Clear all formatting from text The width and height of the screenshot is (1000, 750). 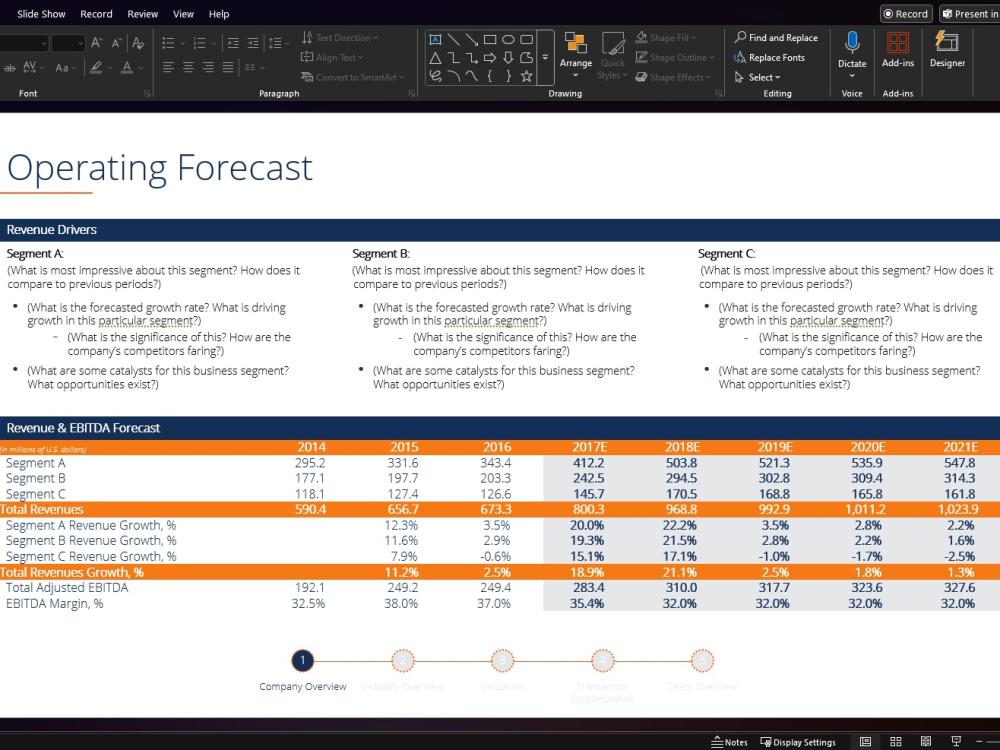138,43
